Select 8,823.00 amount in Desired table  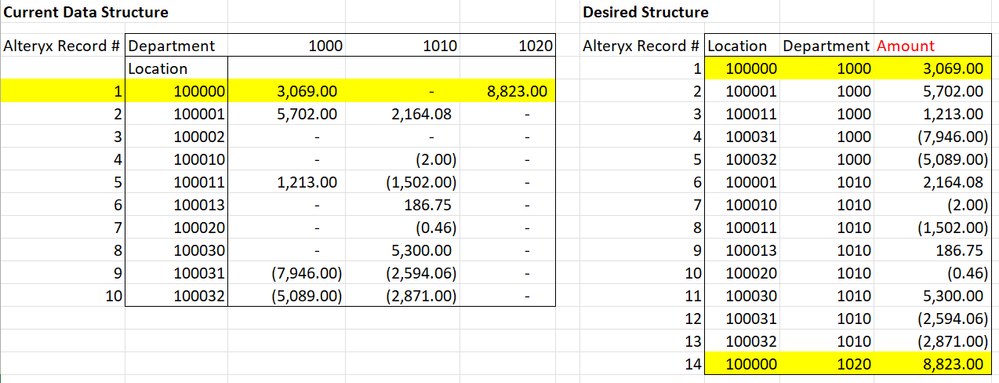952,365
